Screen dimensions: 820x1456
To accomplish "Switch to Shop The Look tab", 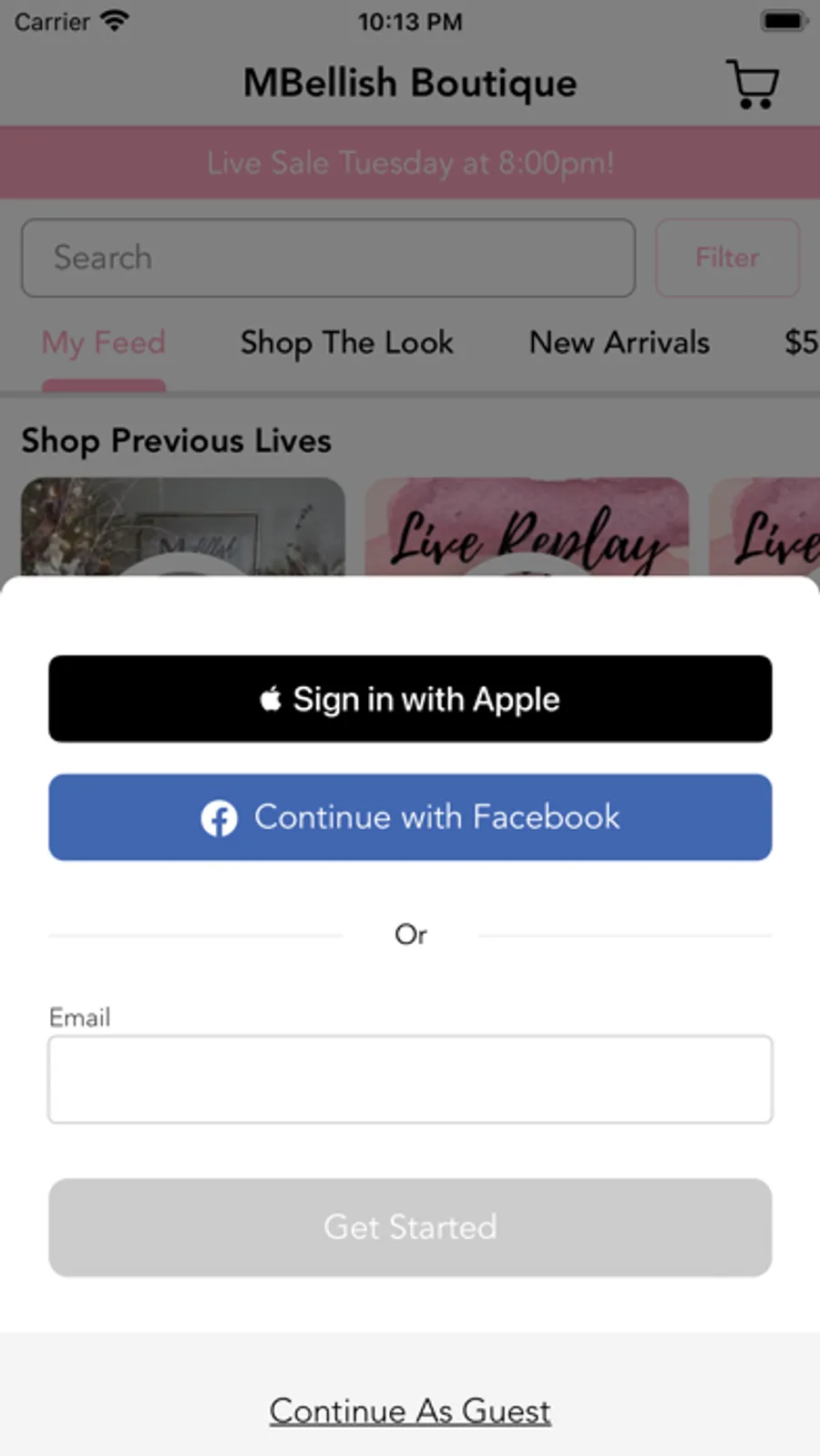I will (x=347, y=343).
